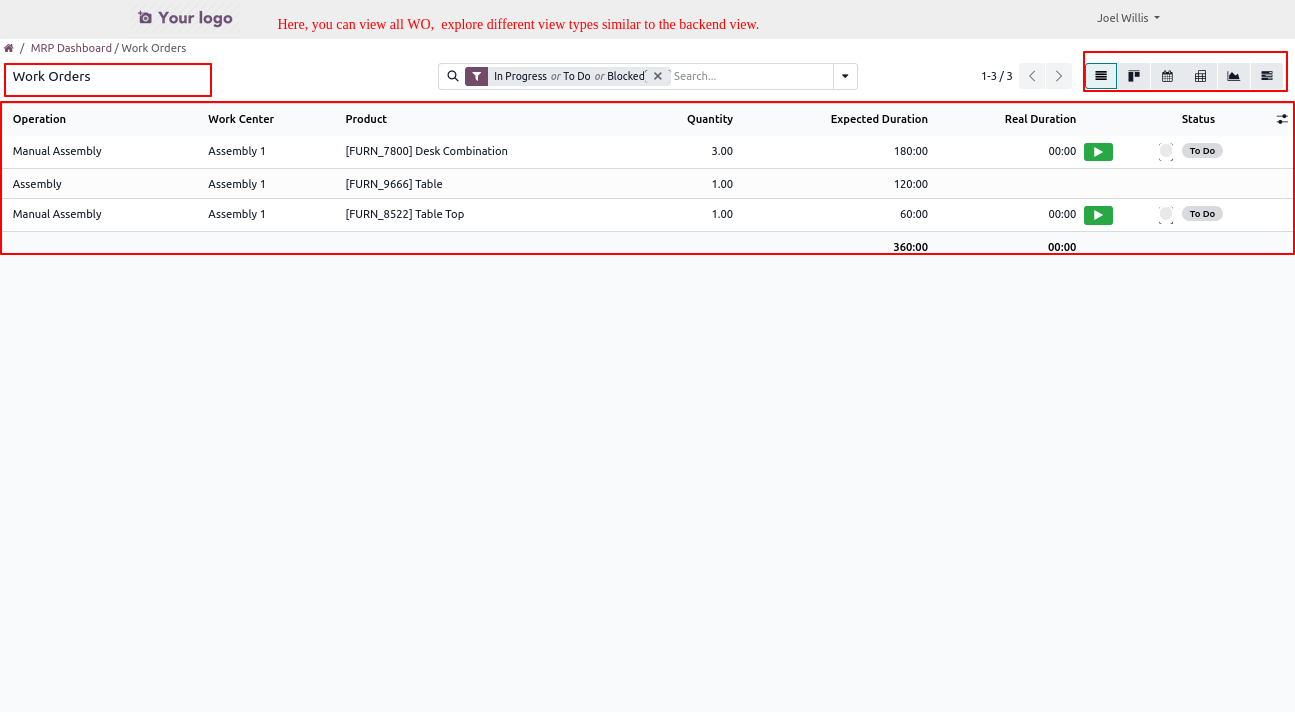Viewport: 1295px width, 716px height.
Task: Sort by Expected Duration column
Action: point(878,119)
